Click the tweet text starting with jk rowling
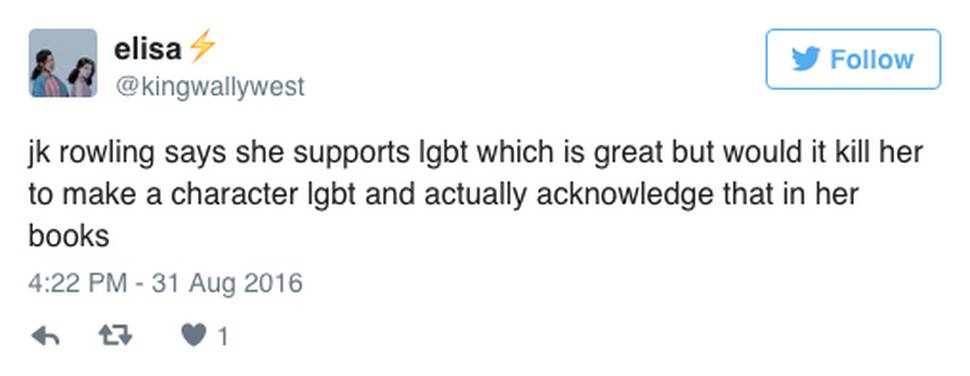Image resolution: width=970 pixels, height=376 pixels. pos(476,194)
